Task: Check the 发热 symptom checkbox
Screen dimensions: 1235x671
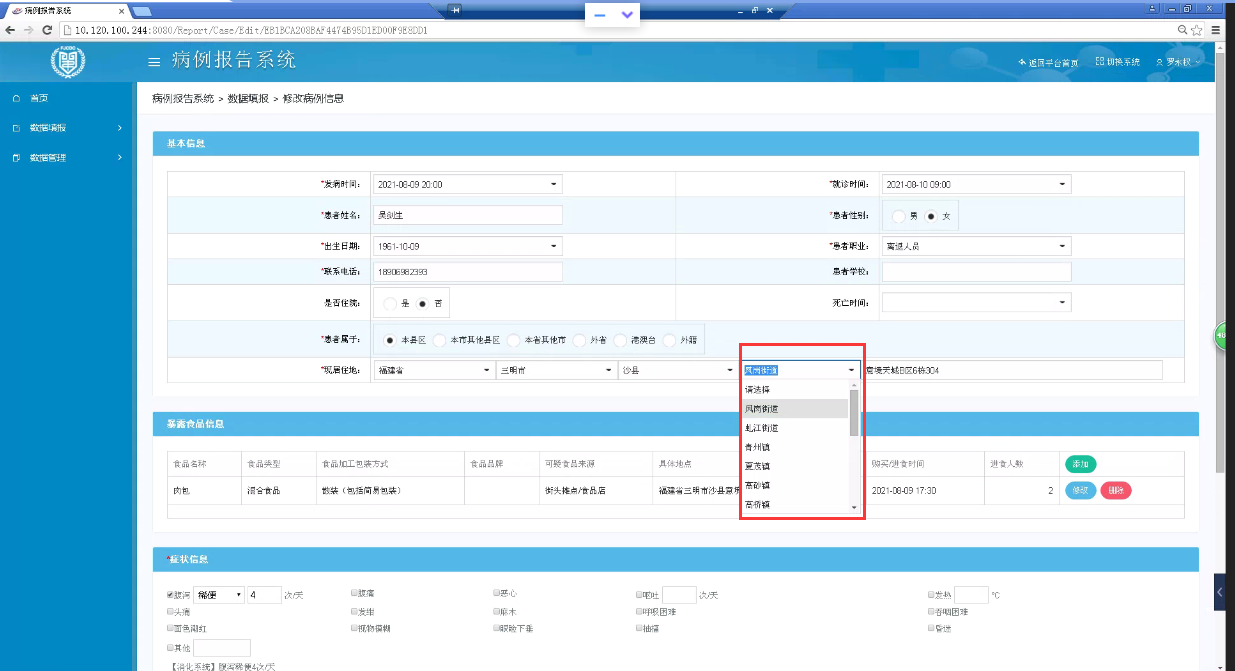Action: tap(930, 594)
